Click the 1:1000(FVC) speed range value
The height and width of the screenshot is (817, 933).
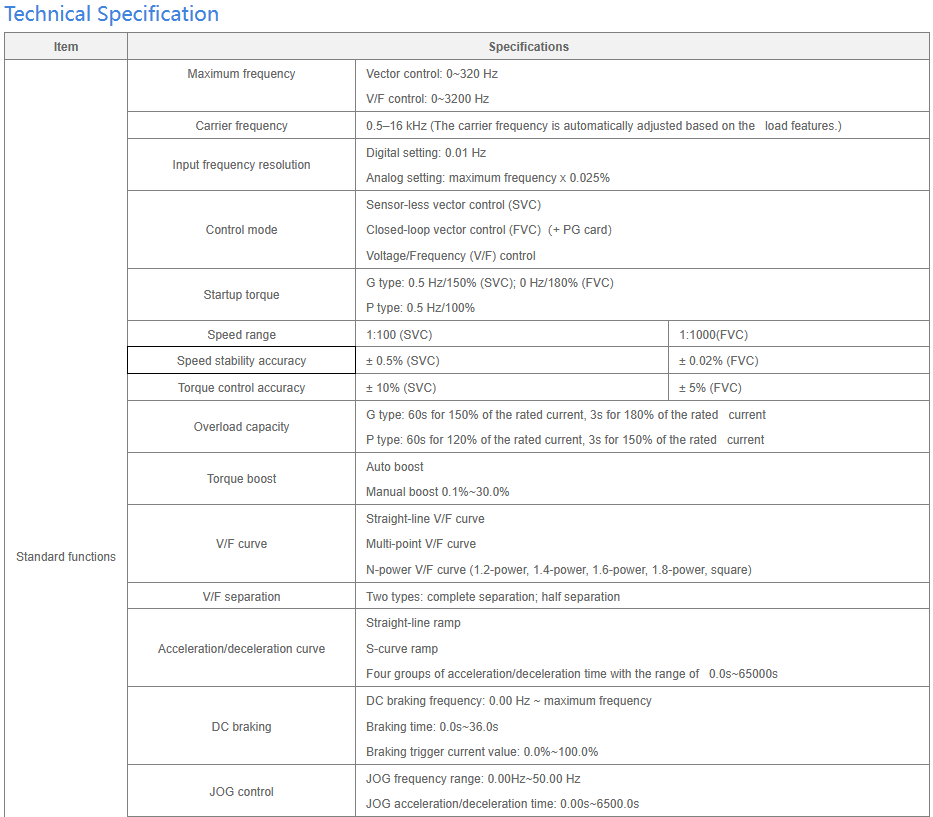713,335
